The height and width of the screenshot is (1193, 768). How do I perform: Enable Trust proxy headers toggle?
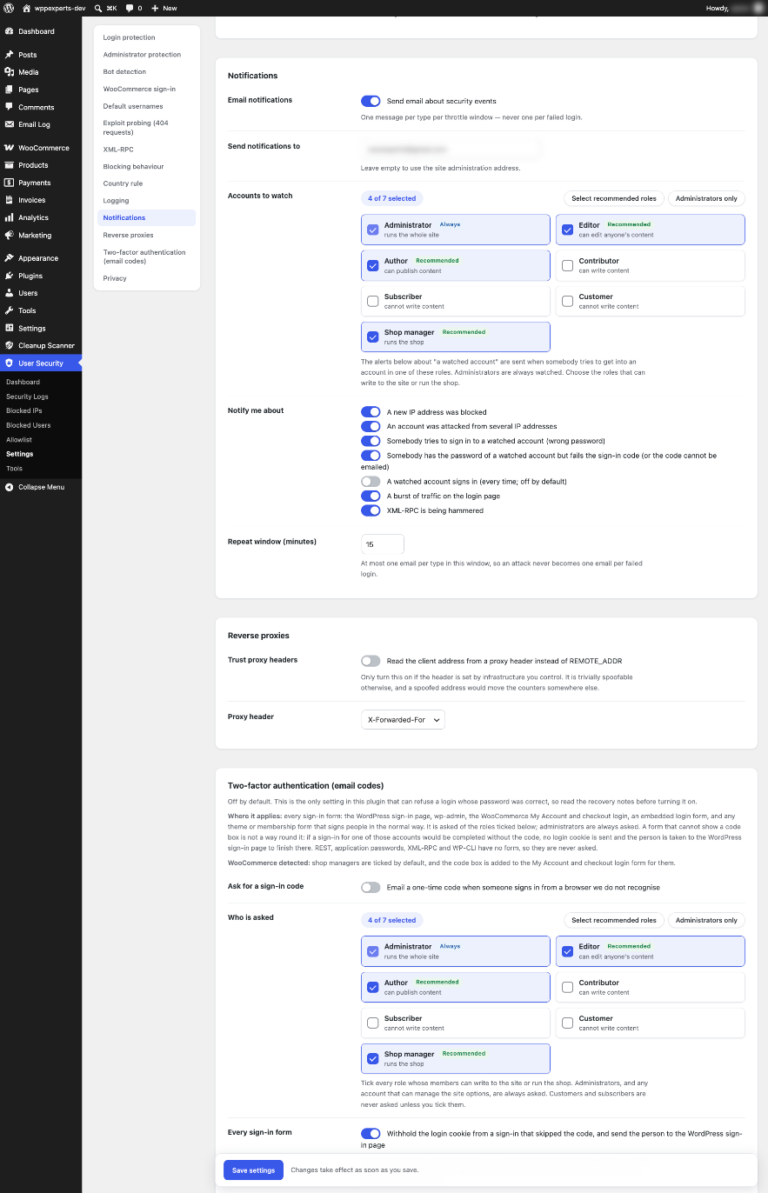pos(371,661)
